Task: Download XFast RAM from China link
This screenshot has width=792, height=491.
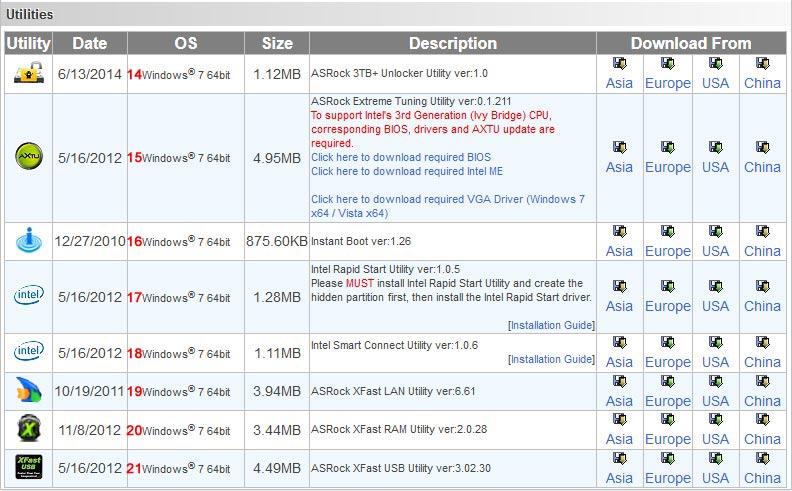Action: coord(762,439)
